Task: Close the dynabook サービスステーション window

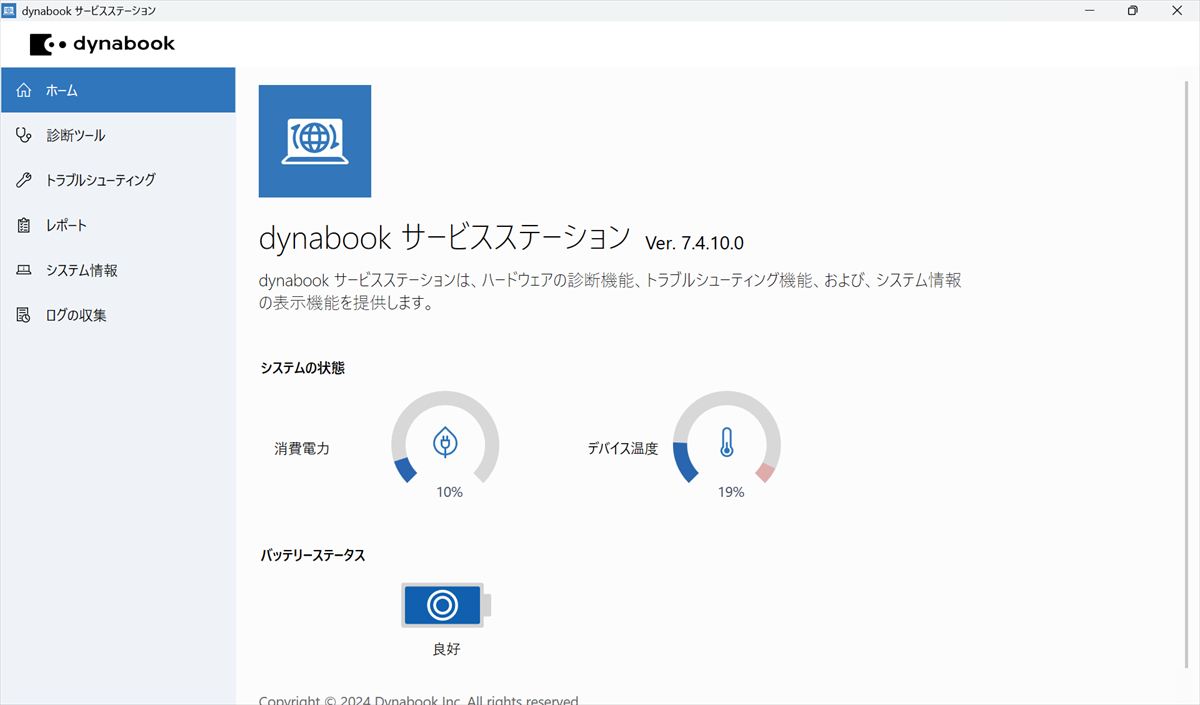Action: click(1177, 10)
